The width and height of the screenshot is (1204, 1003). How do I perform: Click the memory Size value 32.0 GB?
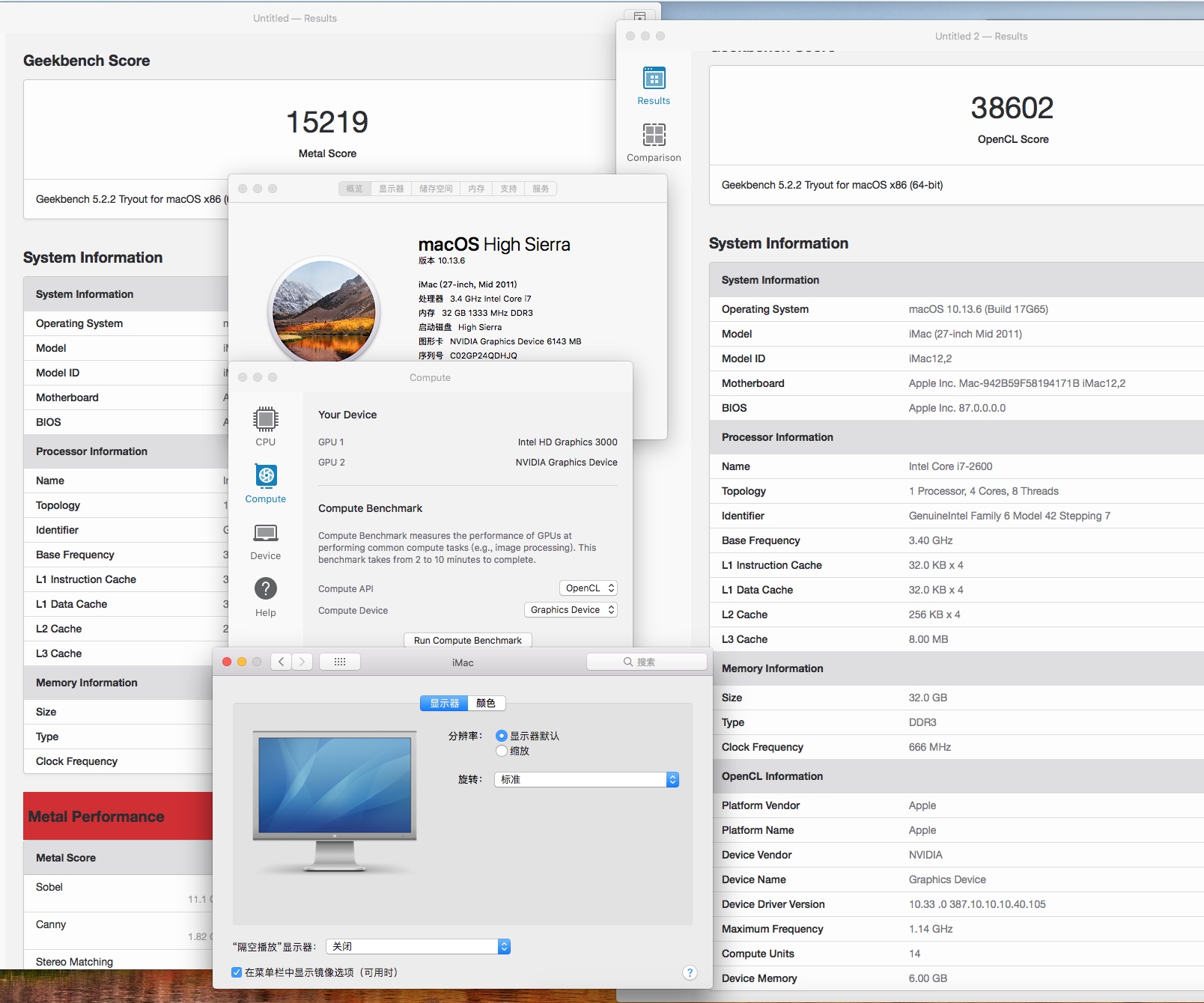click(928, 698)
